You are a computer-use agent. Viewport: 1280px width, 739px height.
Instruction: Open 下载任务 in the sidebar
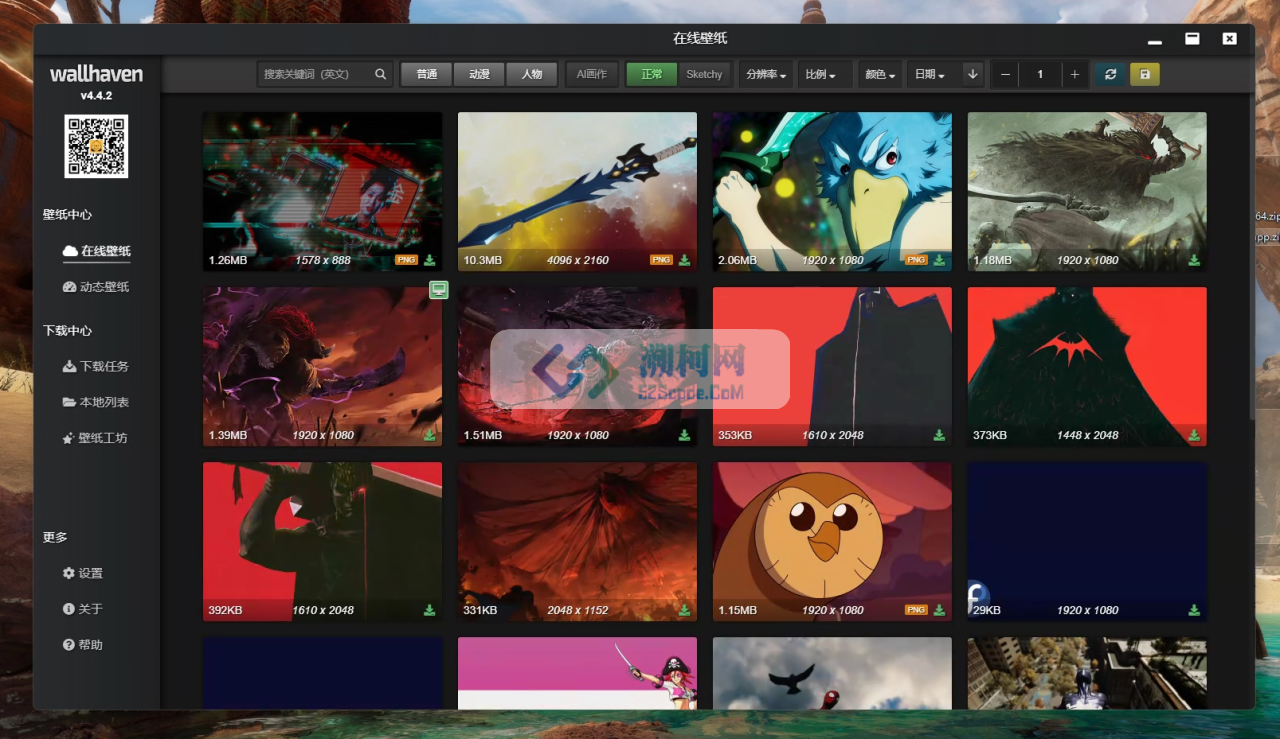click(x=96, y=366)
